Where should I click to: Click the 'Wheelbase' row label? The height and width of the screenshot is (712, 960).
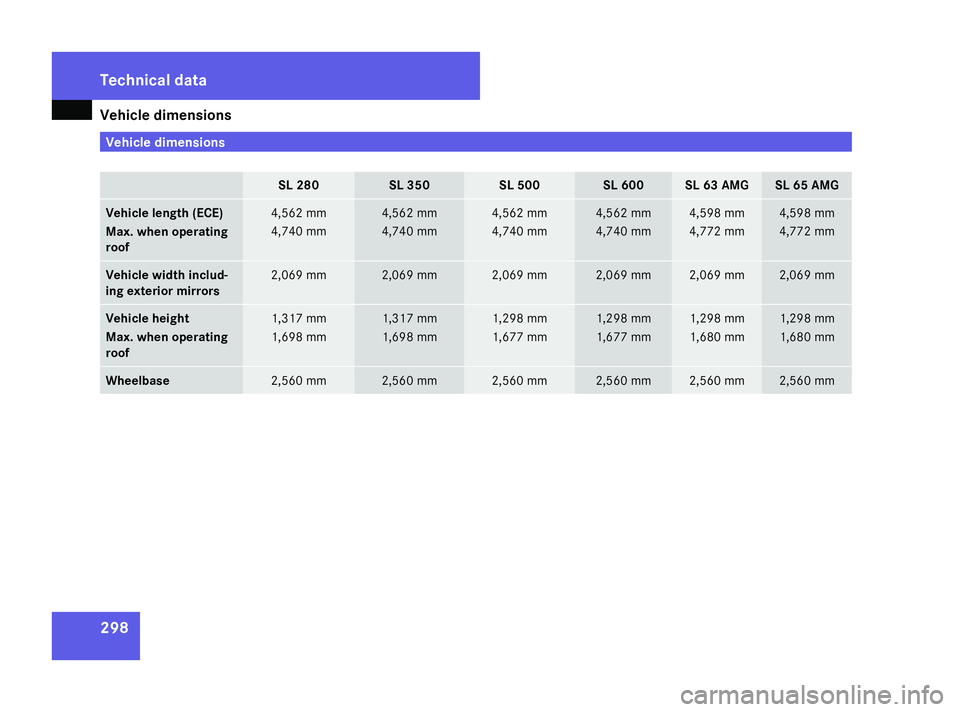[137, 381]
